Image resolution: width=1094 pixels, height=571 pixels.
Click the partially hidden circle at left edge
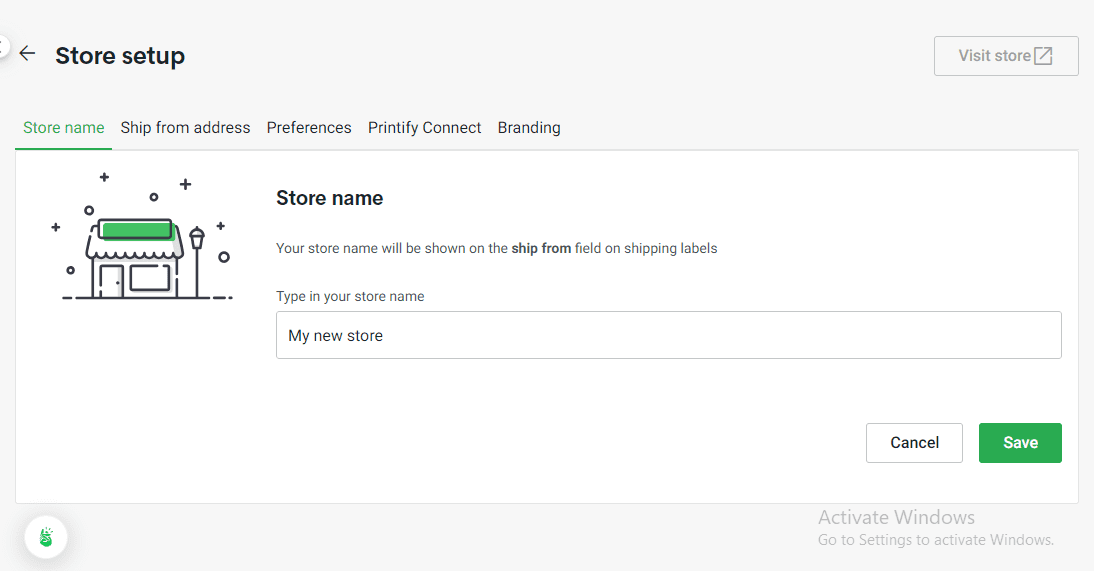pos(3,47)
